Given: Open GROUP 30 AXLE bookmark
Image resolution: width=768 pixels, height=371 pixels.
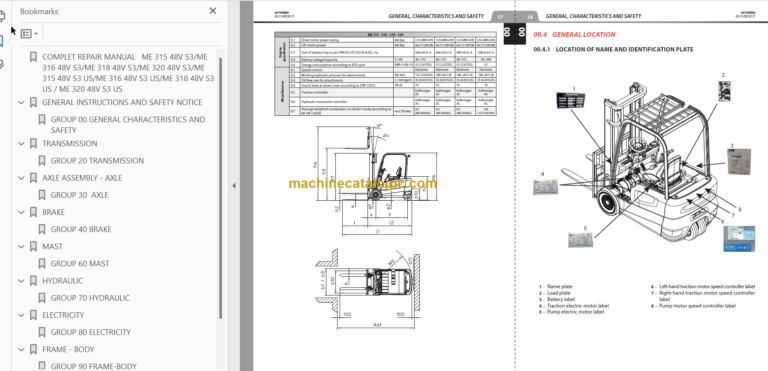Looking at the screenshot, I should [80, 195].
